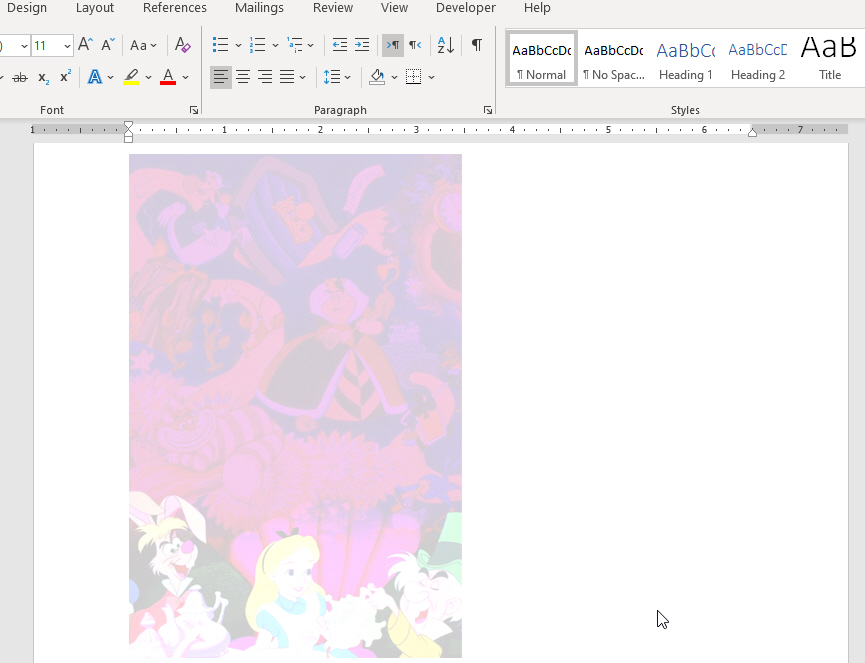Switch to the Review tab
This screenshot has width=865, height=663.
pos(333,8)
